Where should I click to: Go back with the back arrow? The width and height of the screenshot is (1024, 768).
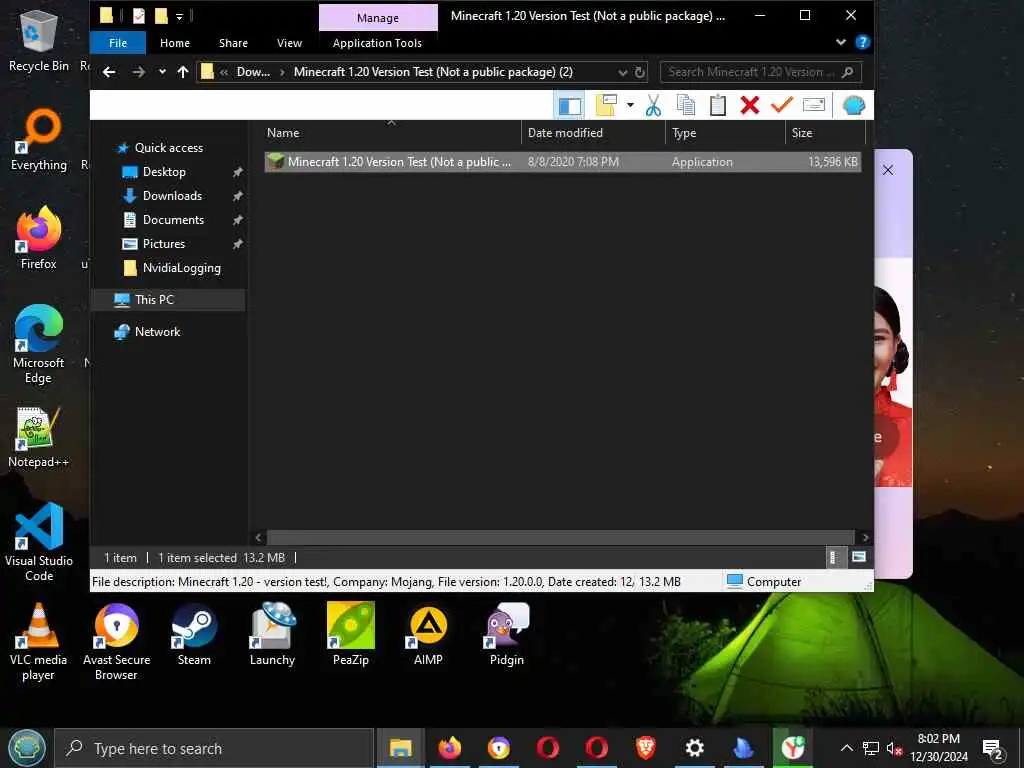pyautogui.click(x=109, y=72)
